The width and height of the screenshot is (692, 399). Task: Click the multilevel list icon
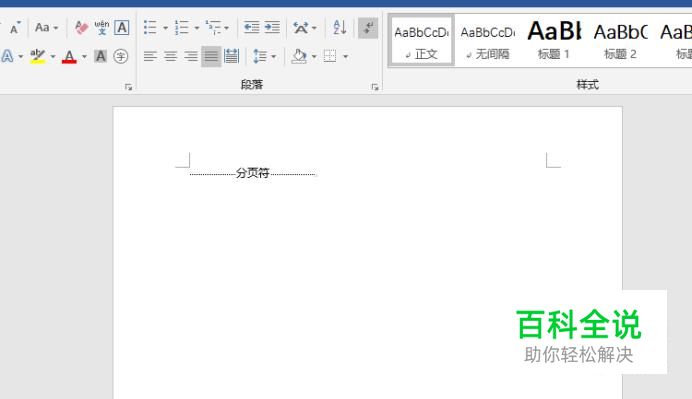click(214, 28)
